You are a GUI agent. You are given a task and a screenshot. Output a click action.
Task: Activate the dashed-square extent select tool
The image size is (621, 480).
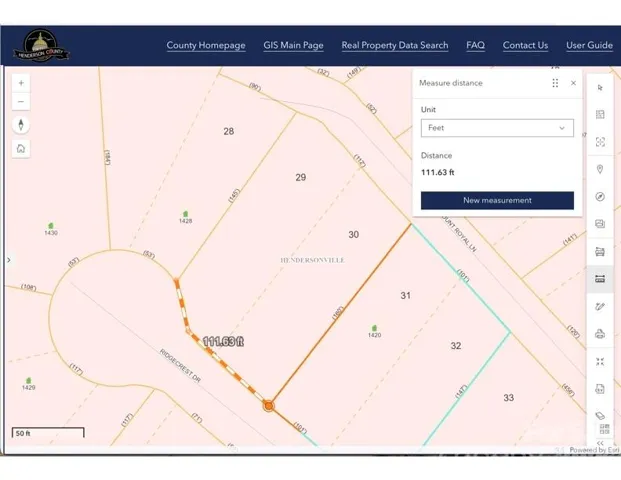(600, 142)
